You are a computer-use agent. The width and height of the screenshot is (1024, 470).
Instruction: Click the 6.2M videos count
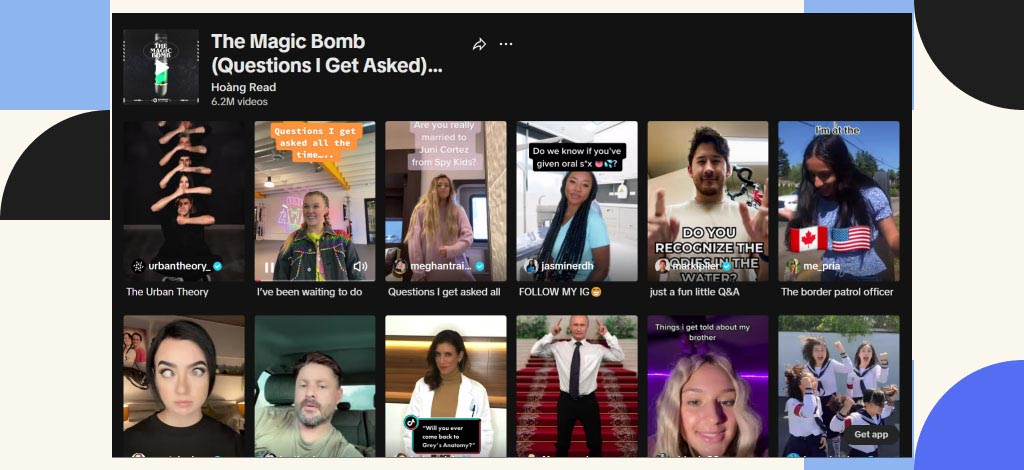pos(239,102)
